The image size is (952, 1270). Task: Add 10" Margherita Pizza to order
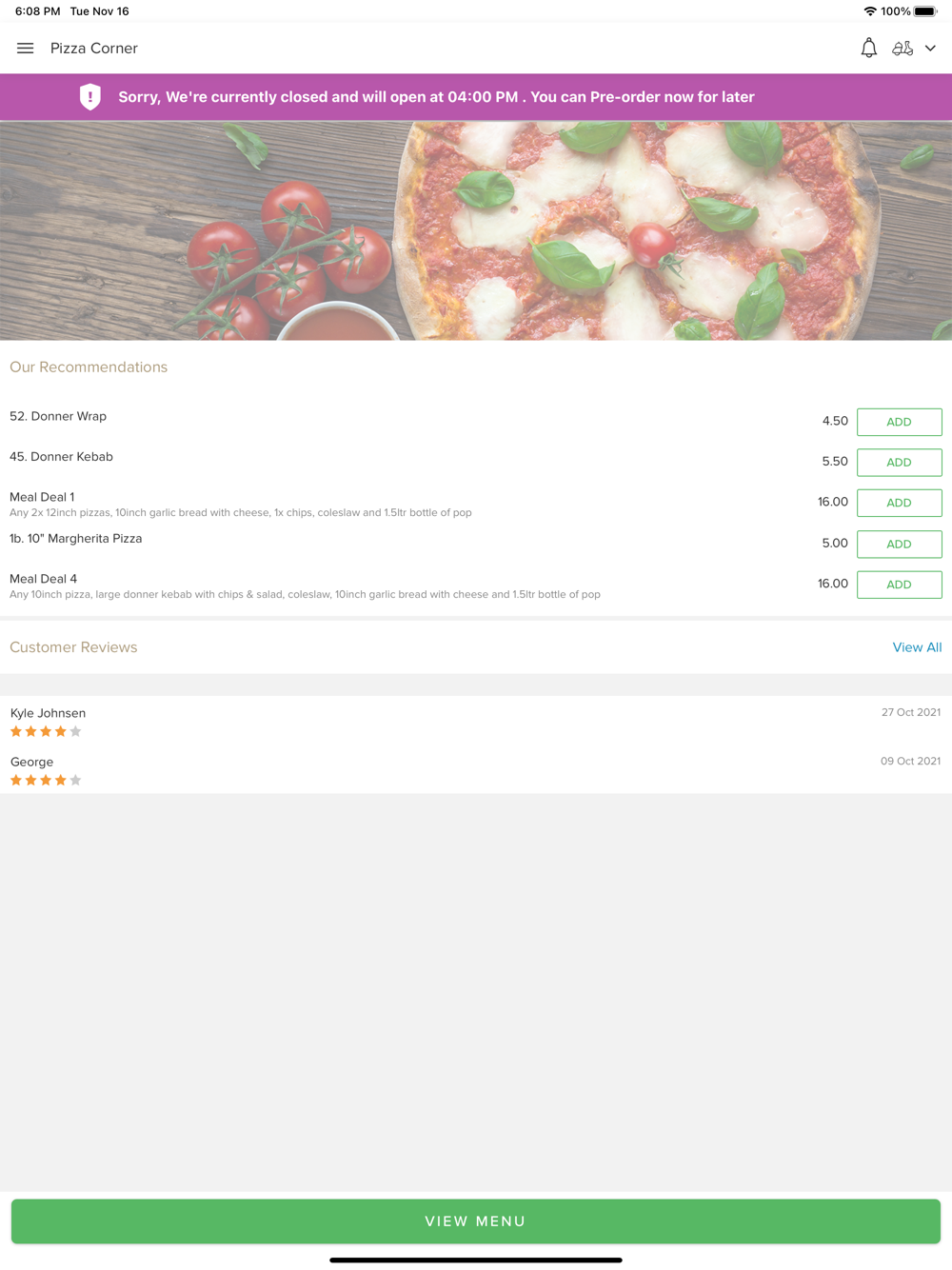click(899, 544)
